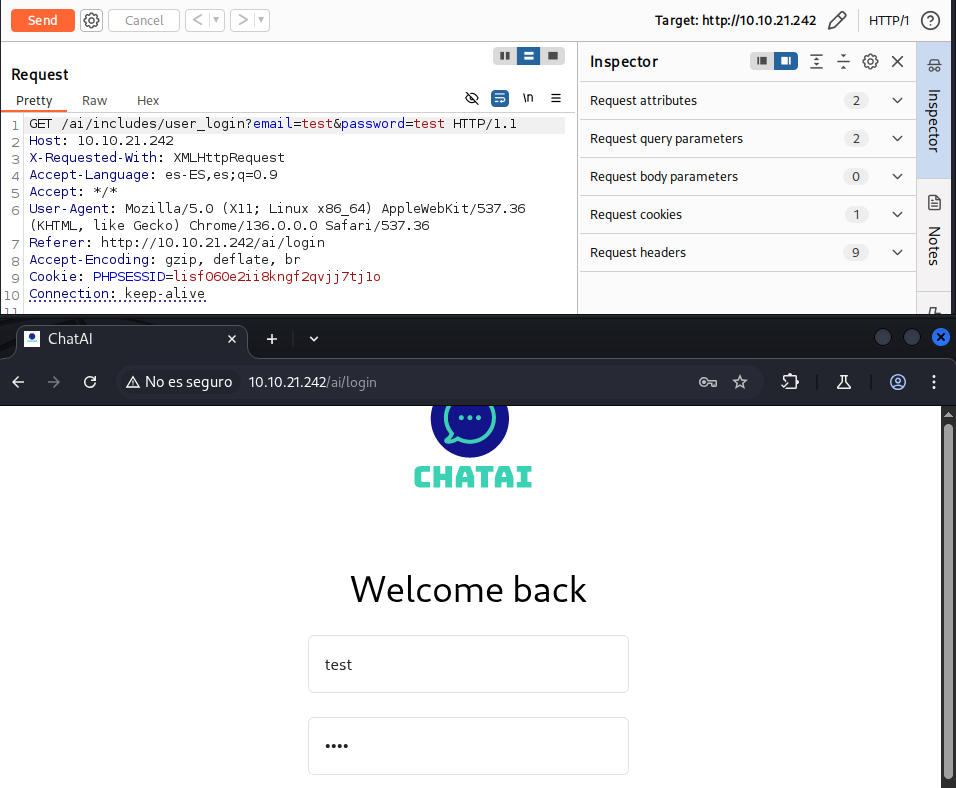Select side-by-side vertical split layout
Screen dimensions: 956x788
pos(505,56)
